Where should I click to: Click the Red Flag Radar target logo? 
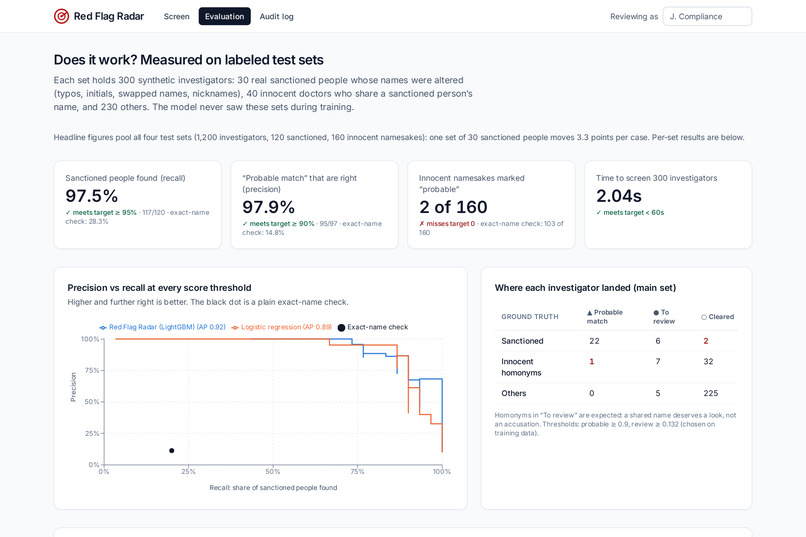pos(61,16)
